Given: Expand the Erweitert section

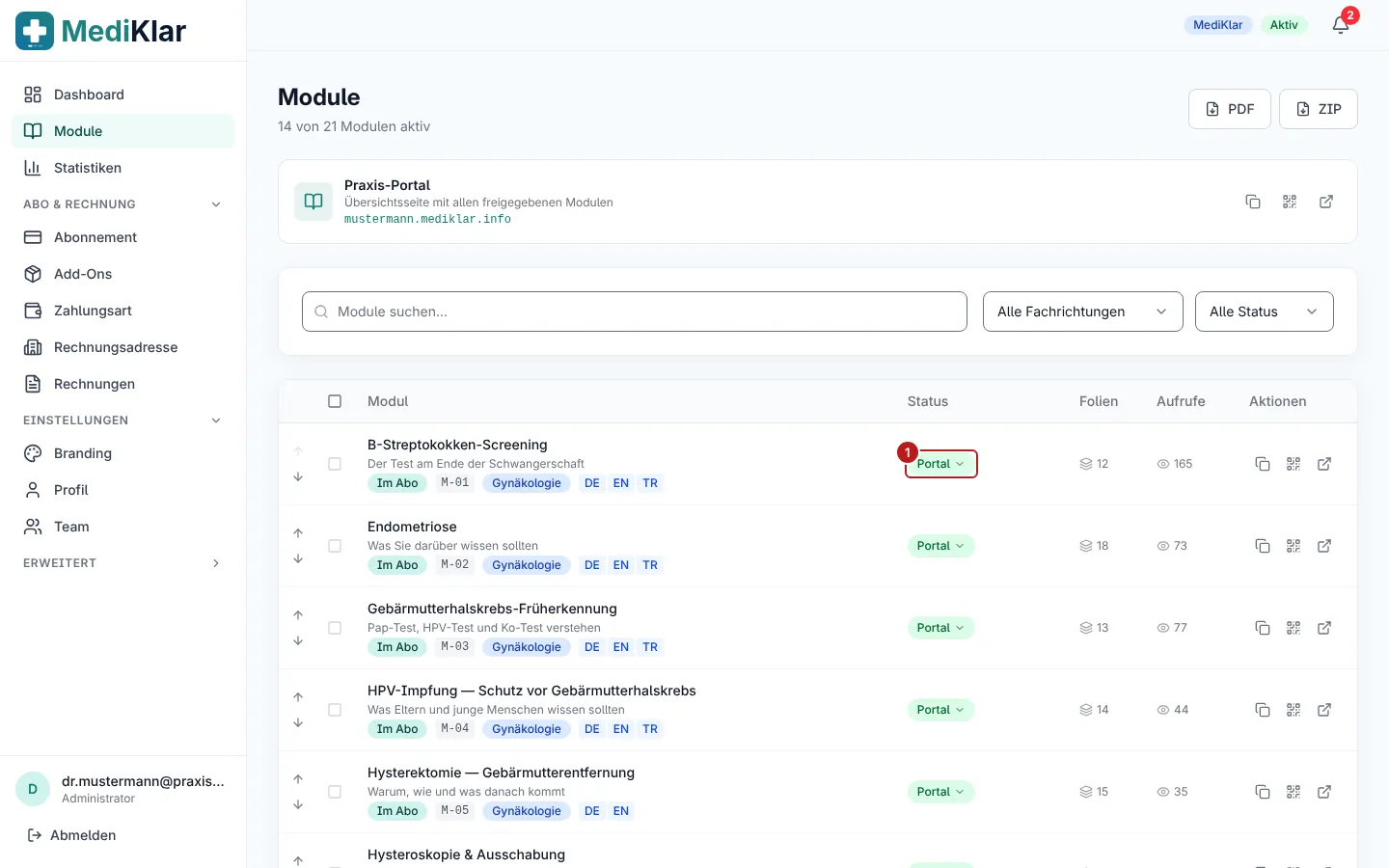Looking at the screenshot, I should coord(123,563).
